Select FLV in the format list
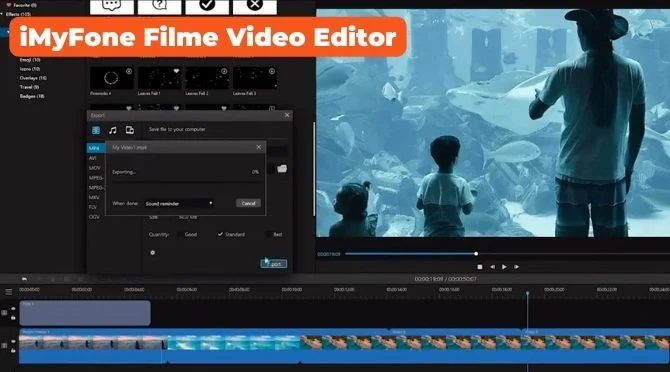 coord(93,207)
